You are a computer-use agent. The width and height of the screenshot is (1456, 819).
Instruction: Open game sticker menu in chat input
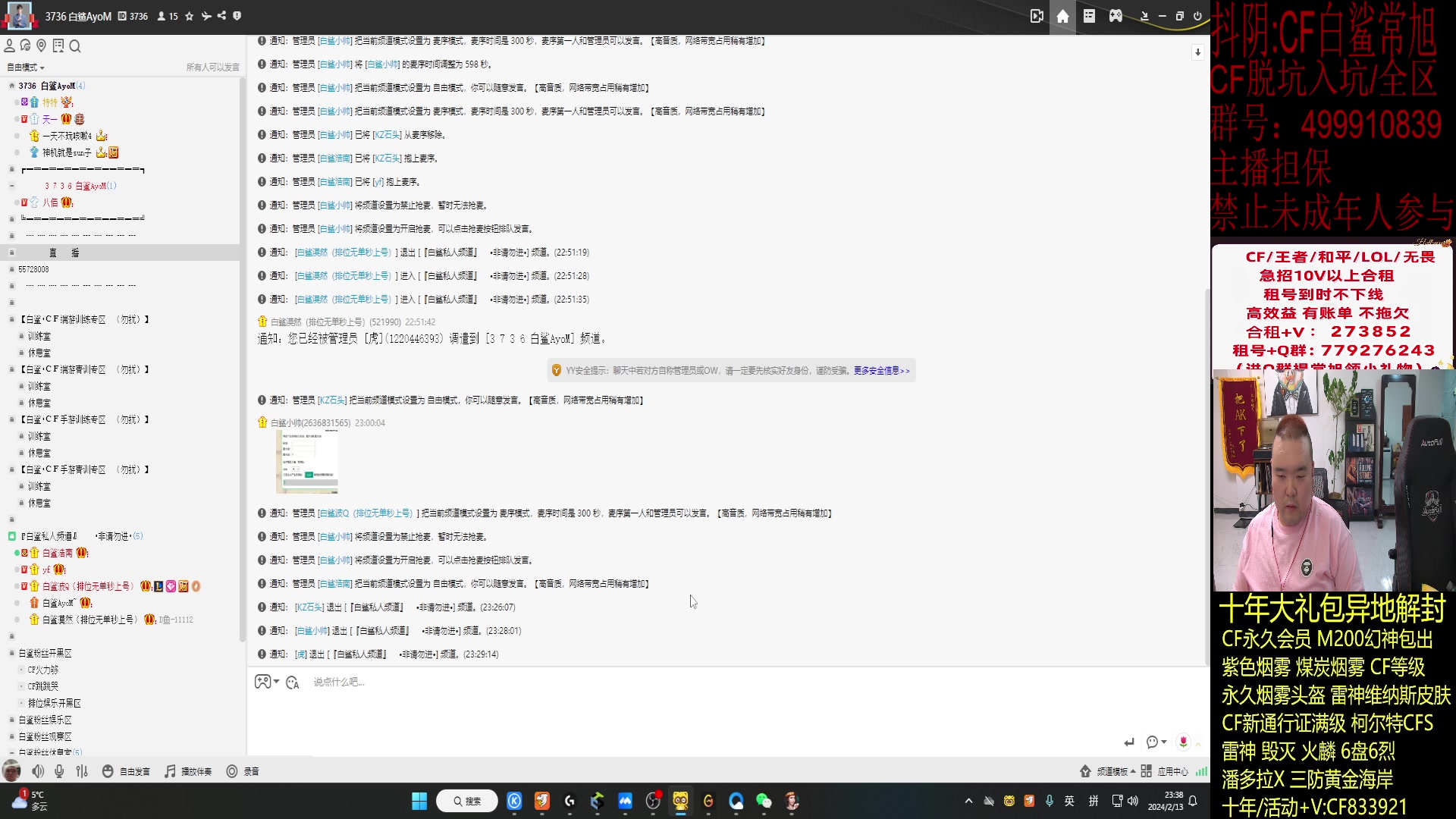[x=266, y=682]
